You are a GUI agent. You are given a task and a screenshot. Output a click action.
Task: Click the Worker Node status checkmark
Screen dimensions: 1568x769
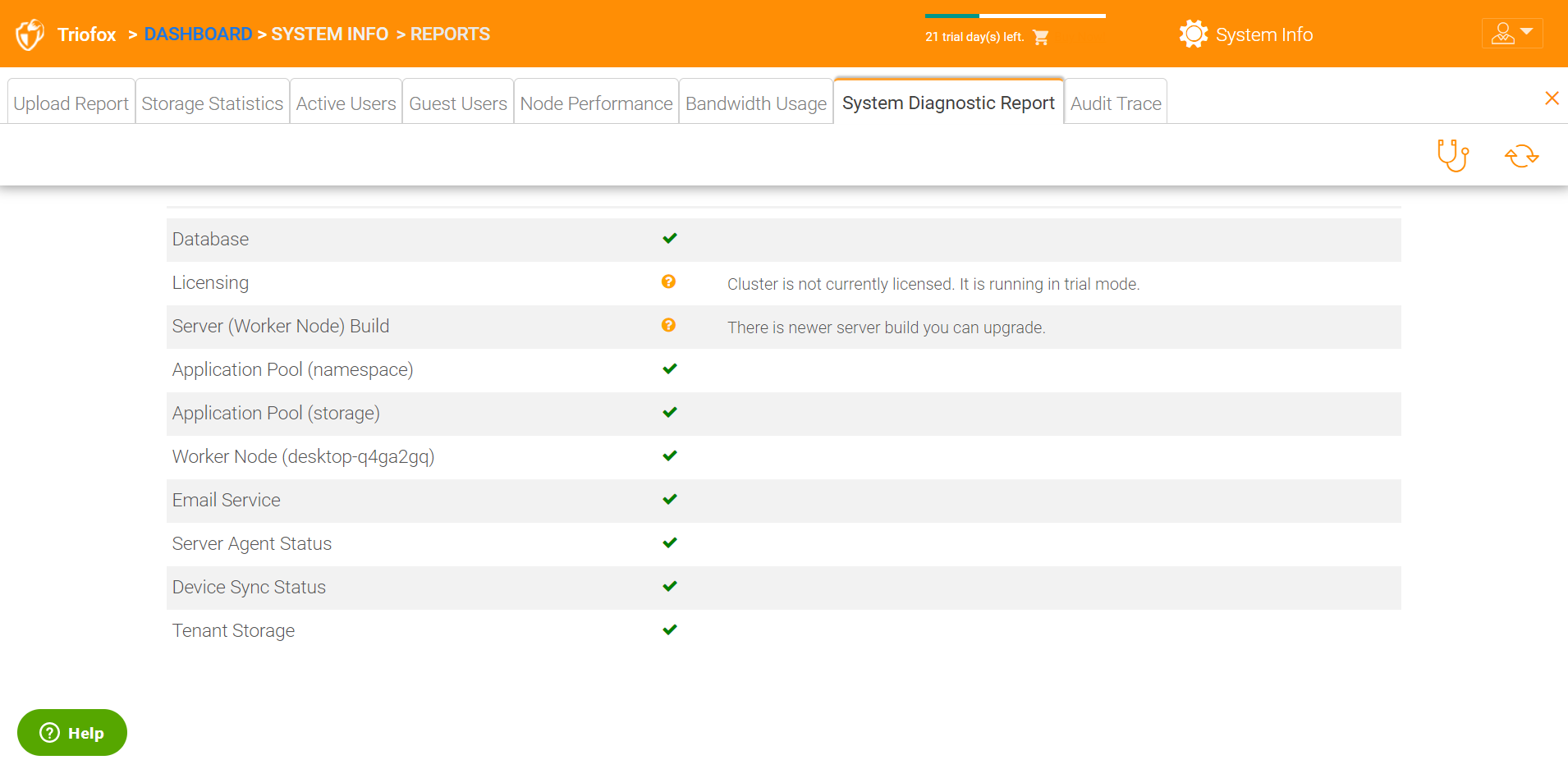point(670,455)
